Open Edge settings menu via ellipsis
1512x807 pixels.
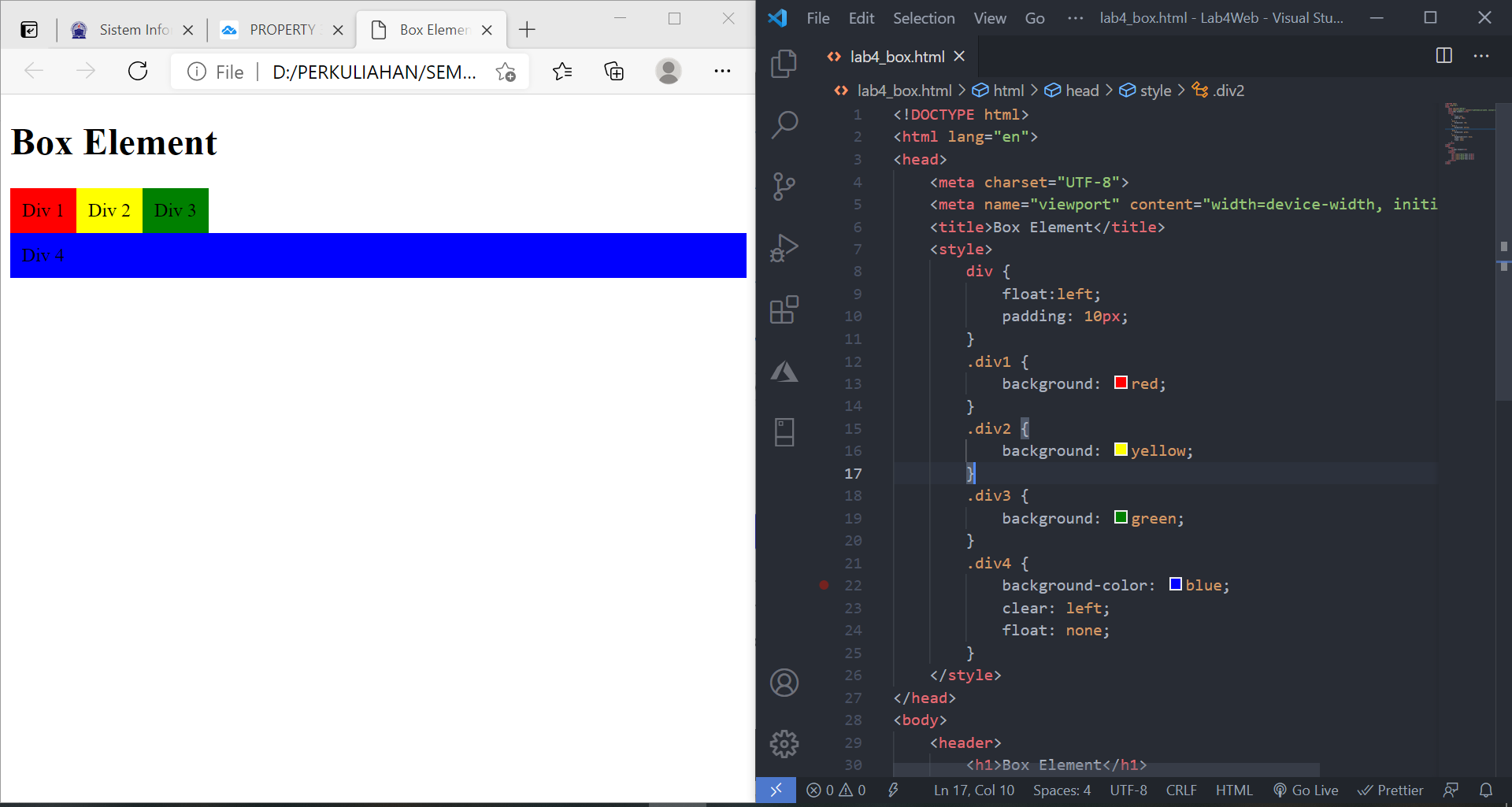click(722, 71)
